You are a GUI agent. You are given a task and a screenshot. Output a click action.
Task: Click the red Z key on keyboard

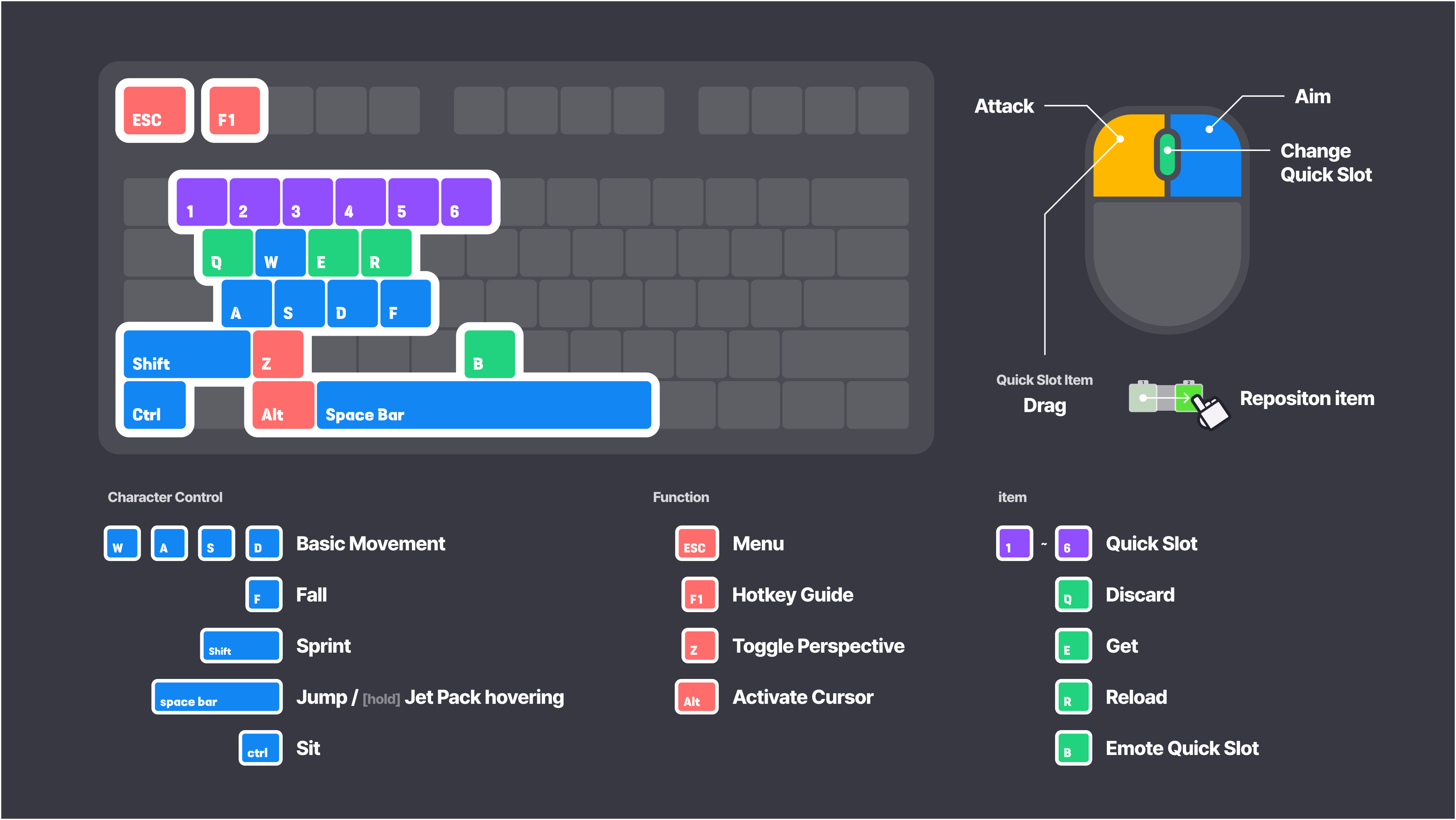(278, 354)
